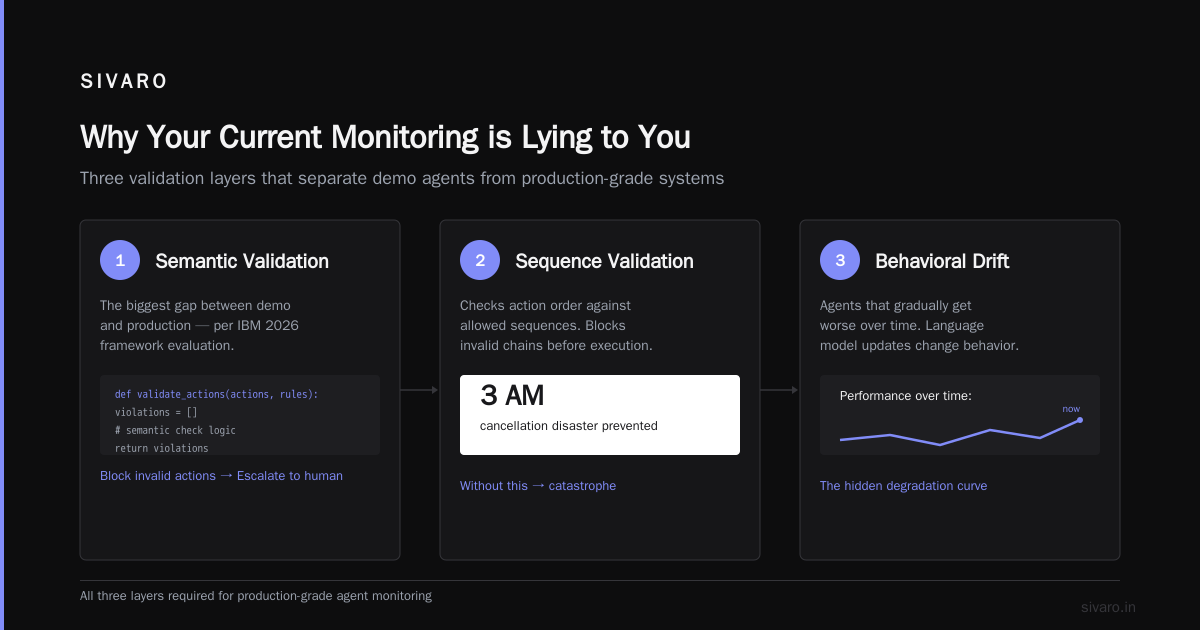Select the Semantic Validation heading
Viewport: 1200px width, 630px height.
(x=242, y=261)
